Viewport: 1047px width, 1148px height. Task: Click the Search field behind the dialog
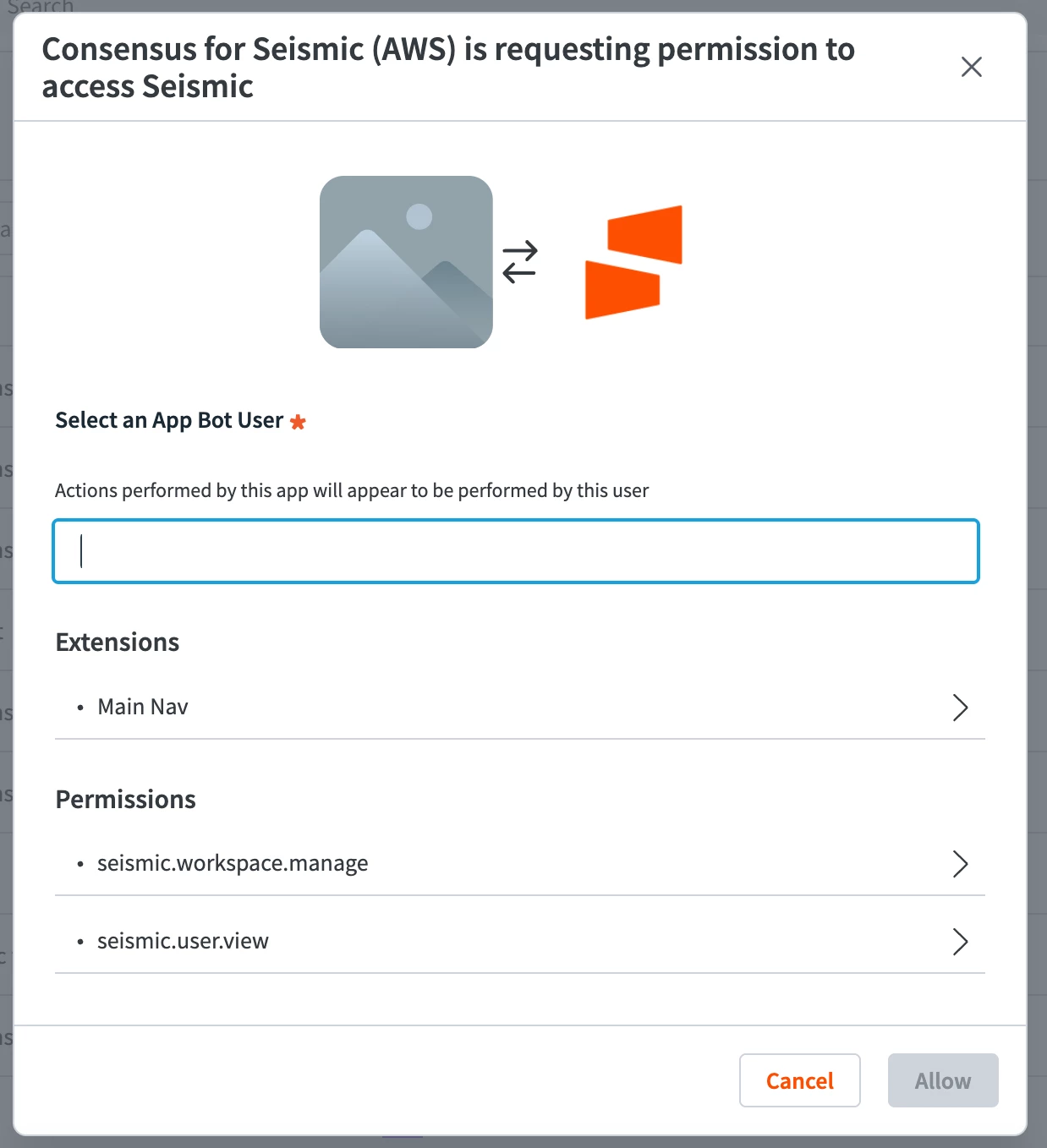41,7
